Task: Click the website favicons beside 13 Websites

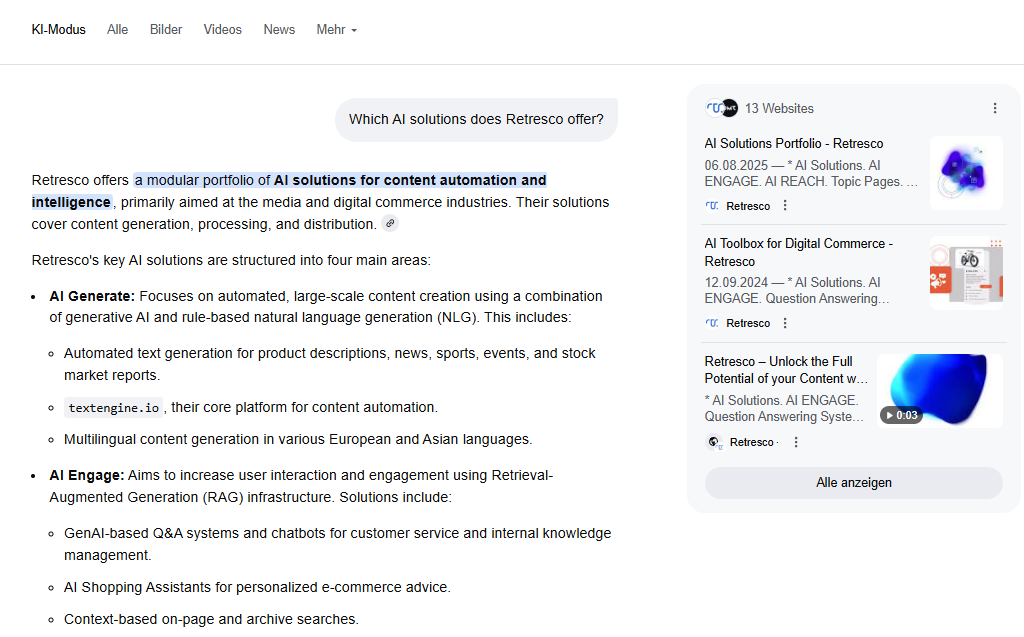Action: point(721,108)
